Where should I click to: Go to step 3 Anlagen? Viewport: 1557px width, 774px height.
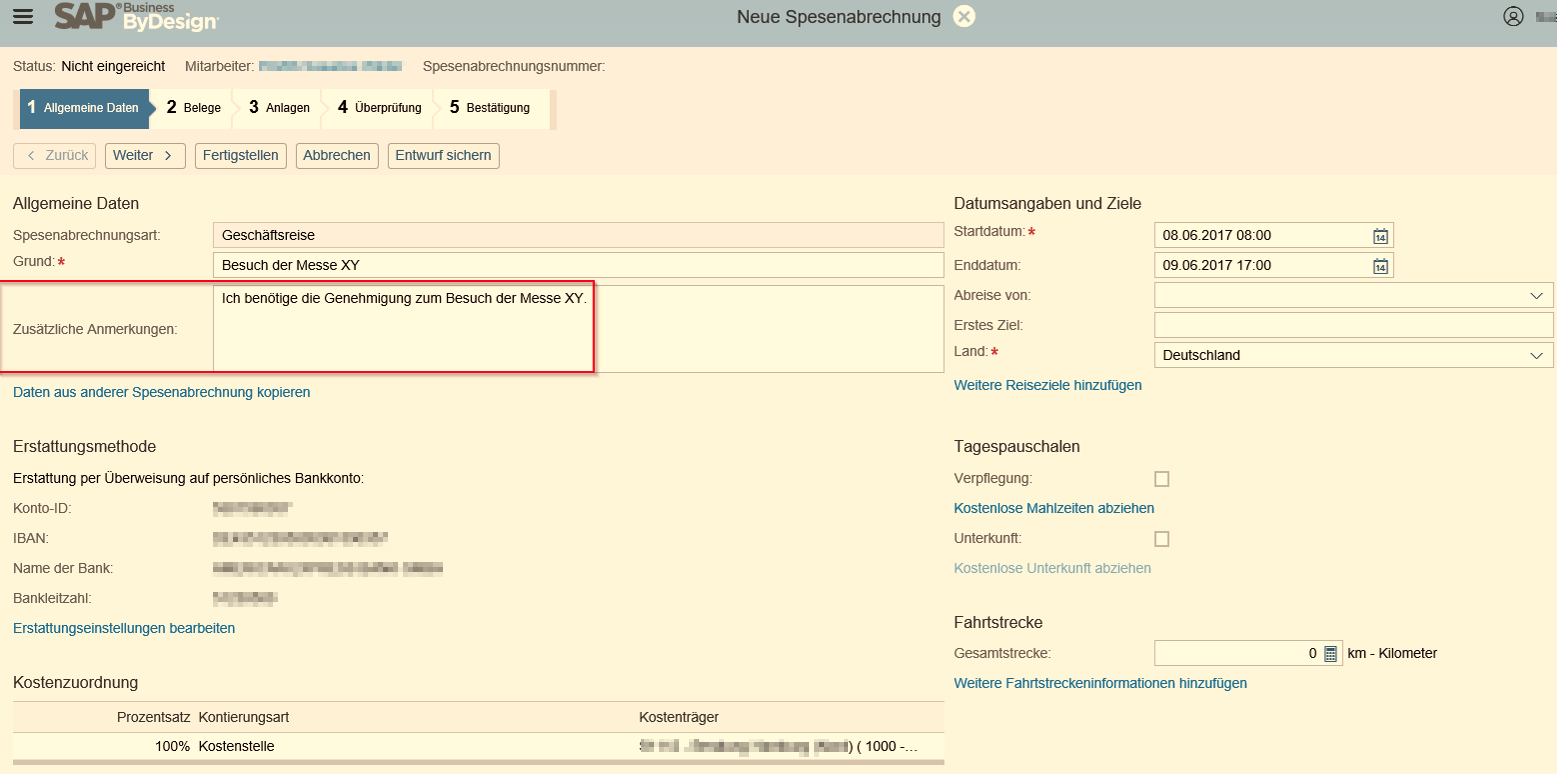(x=279, y=108)
